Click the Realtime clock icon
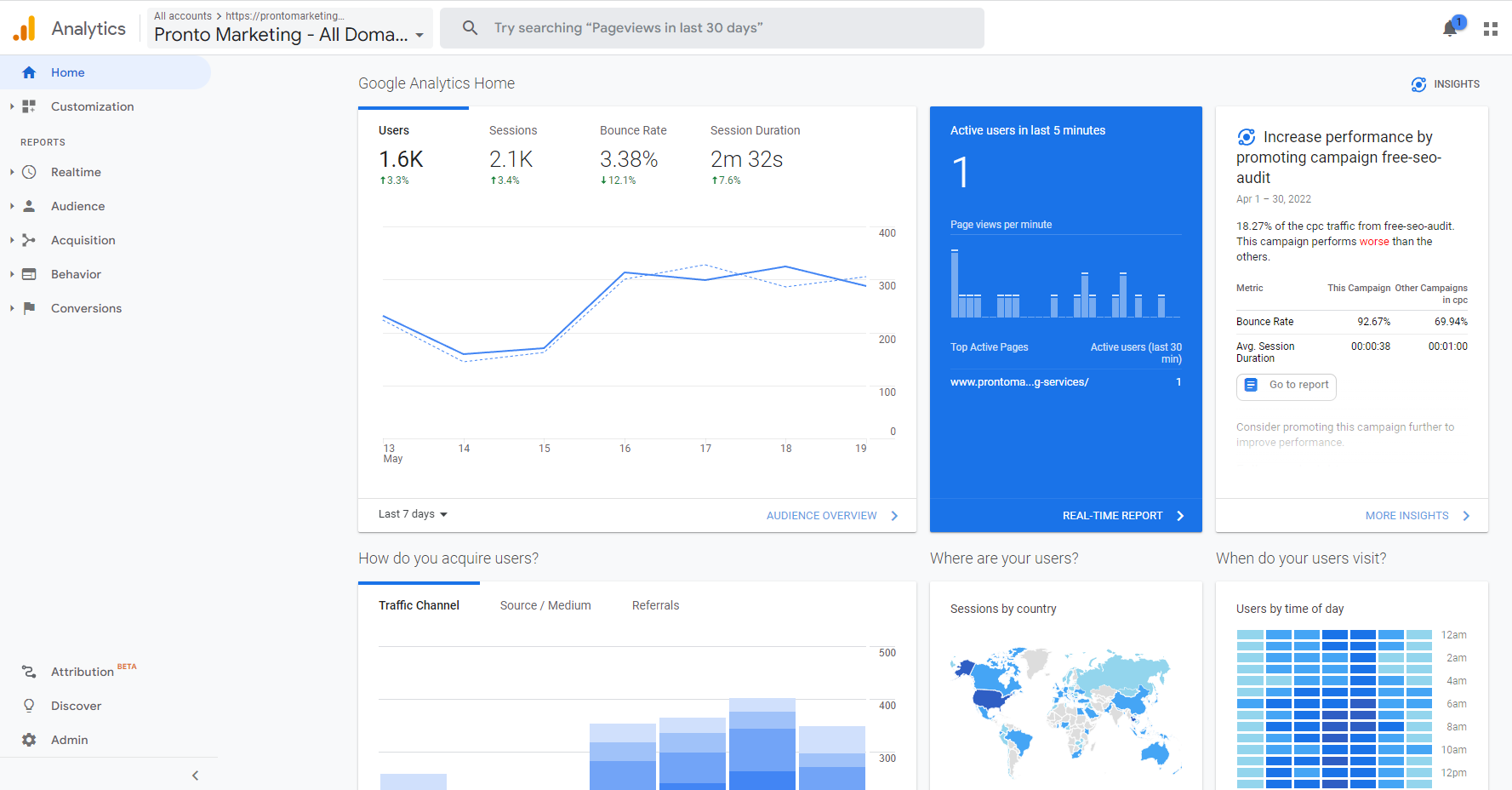 point(29,172)
